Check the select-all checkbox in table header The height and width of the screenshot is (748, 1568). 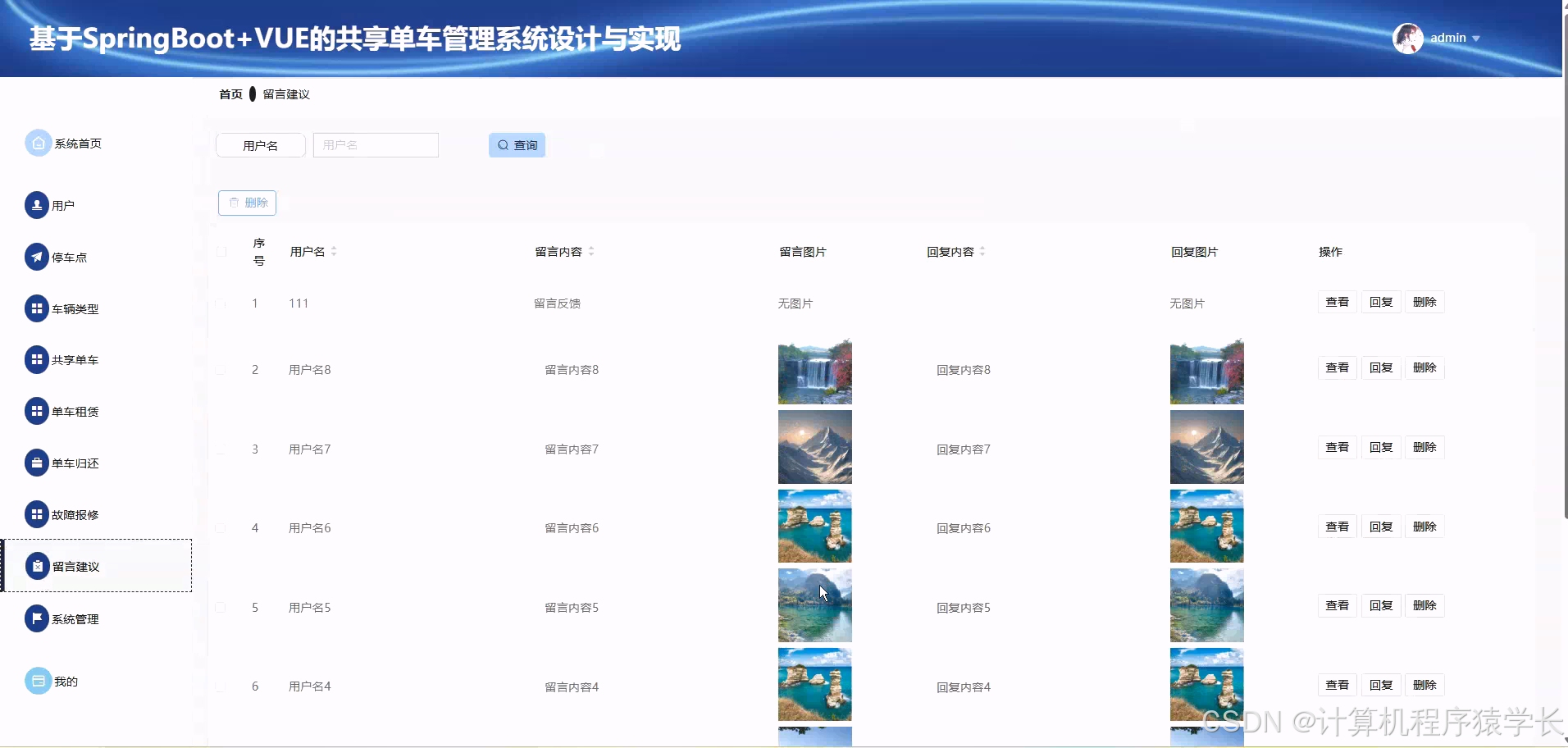tap(220, 251)
